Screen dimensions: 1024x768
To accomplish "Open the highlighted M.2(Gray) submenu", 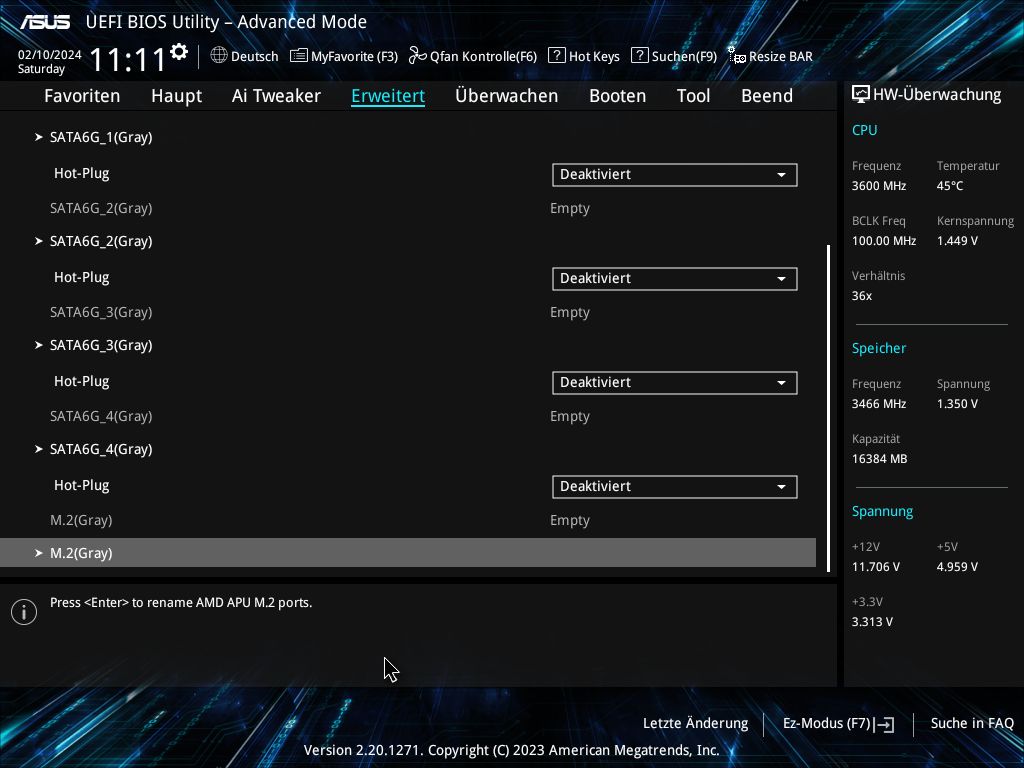I will click(x=408, y=553).
